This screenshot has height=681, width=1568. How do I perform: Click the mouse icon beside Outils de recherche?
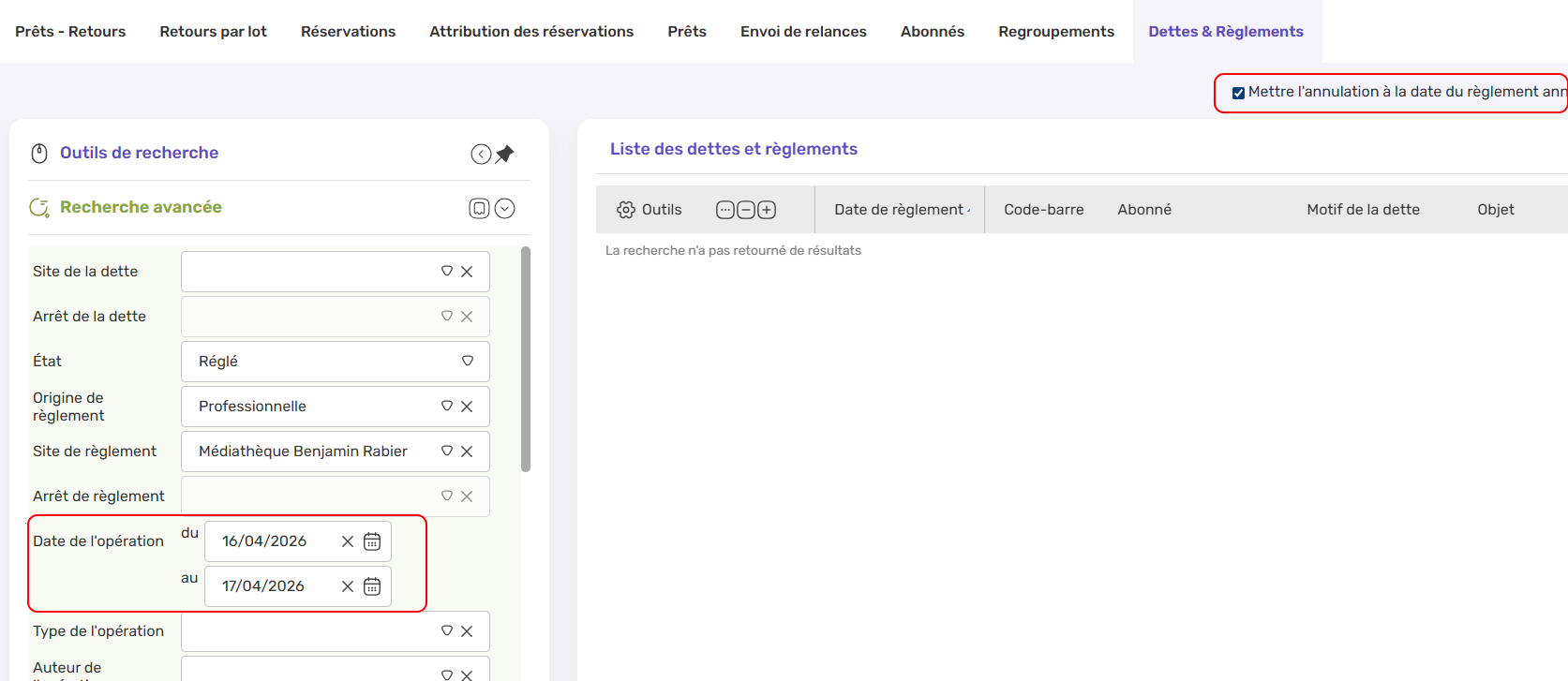(x=39, y=154)
